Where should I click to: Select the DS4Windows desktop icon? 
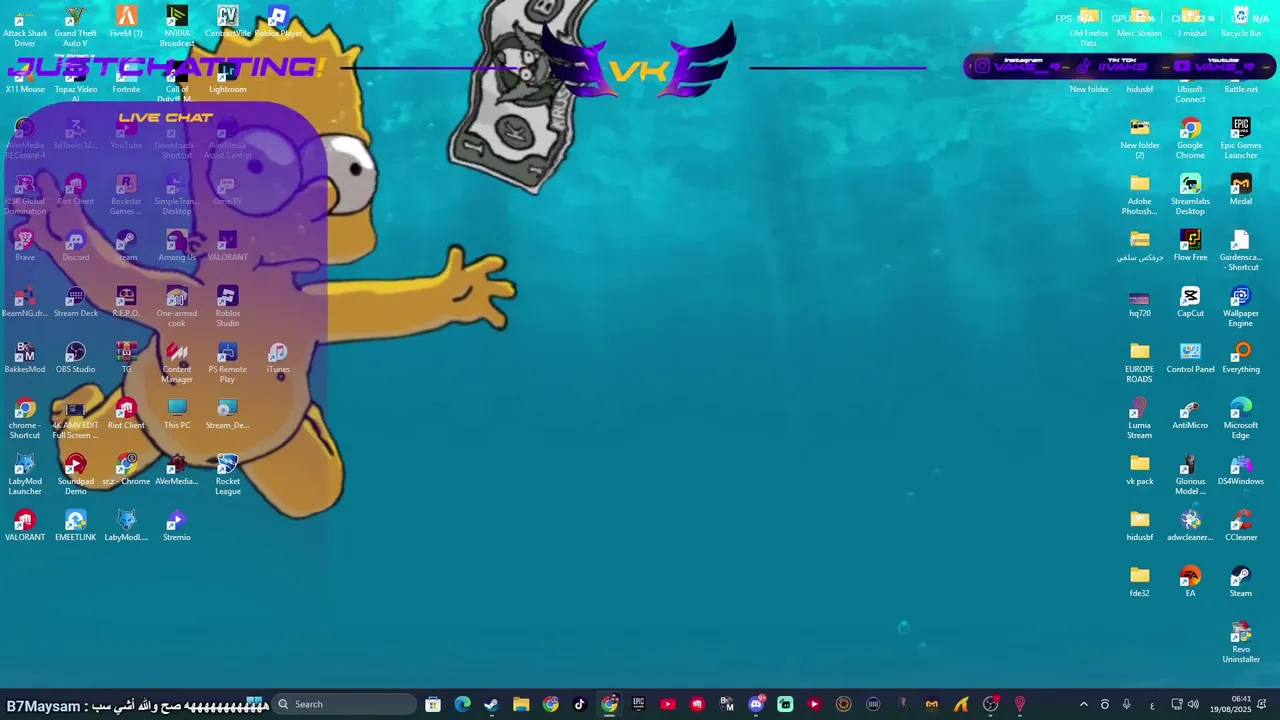1241,471
